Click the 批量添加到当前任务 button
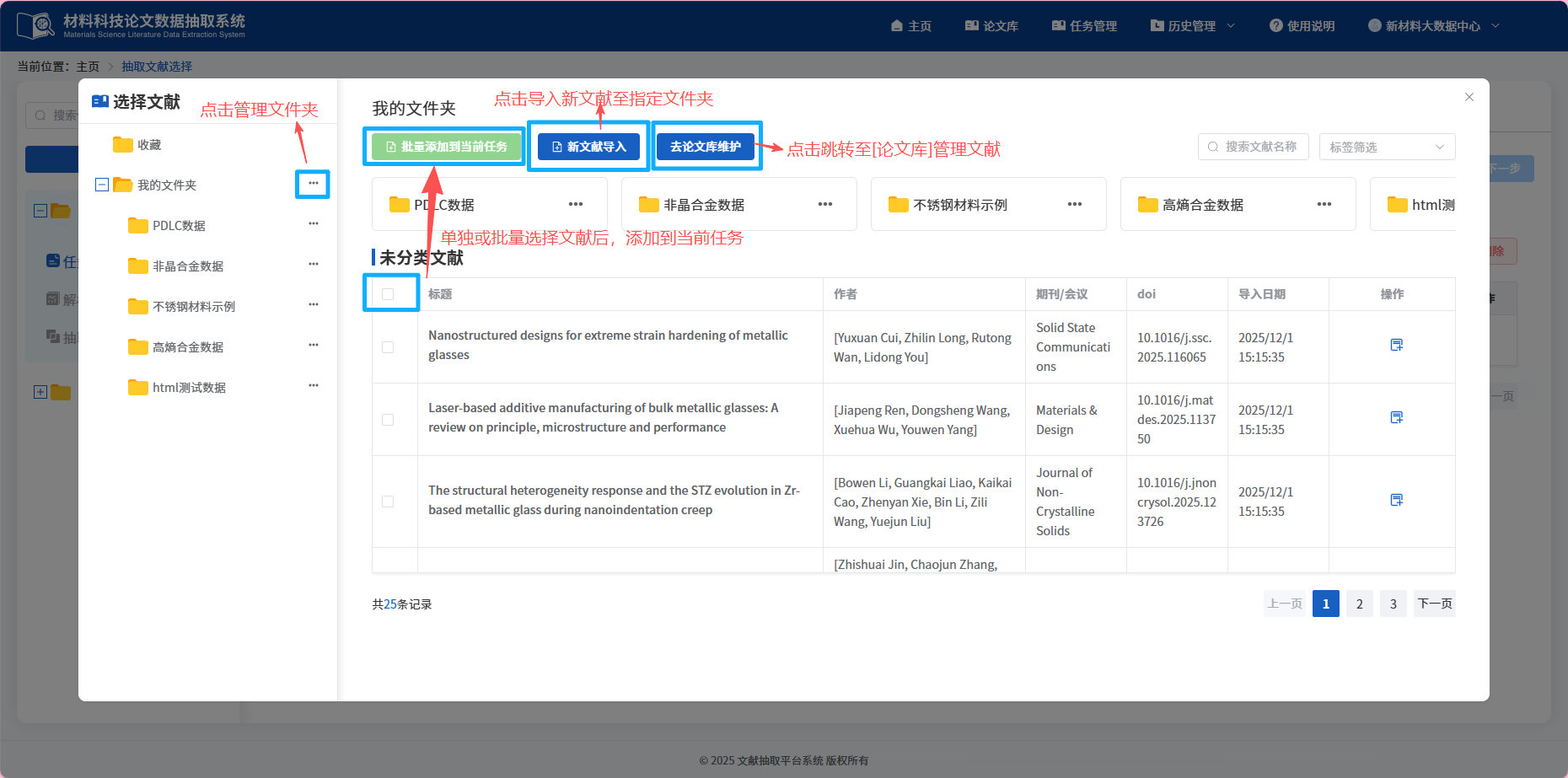Screen dimensions: 1568x778 (x=444, y=146)
